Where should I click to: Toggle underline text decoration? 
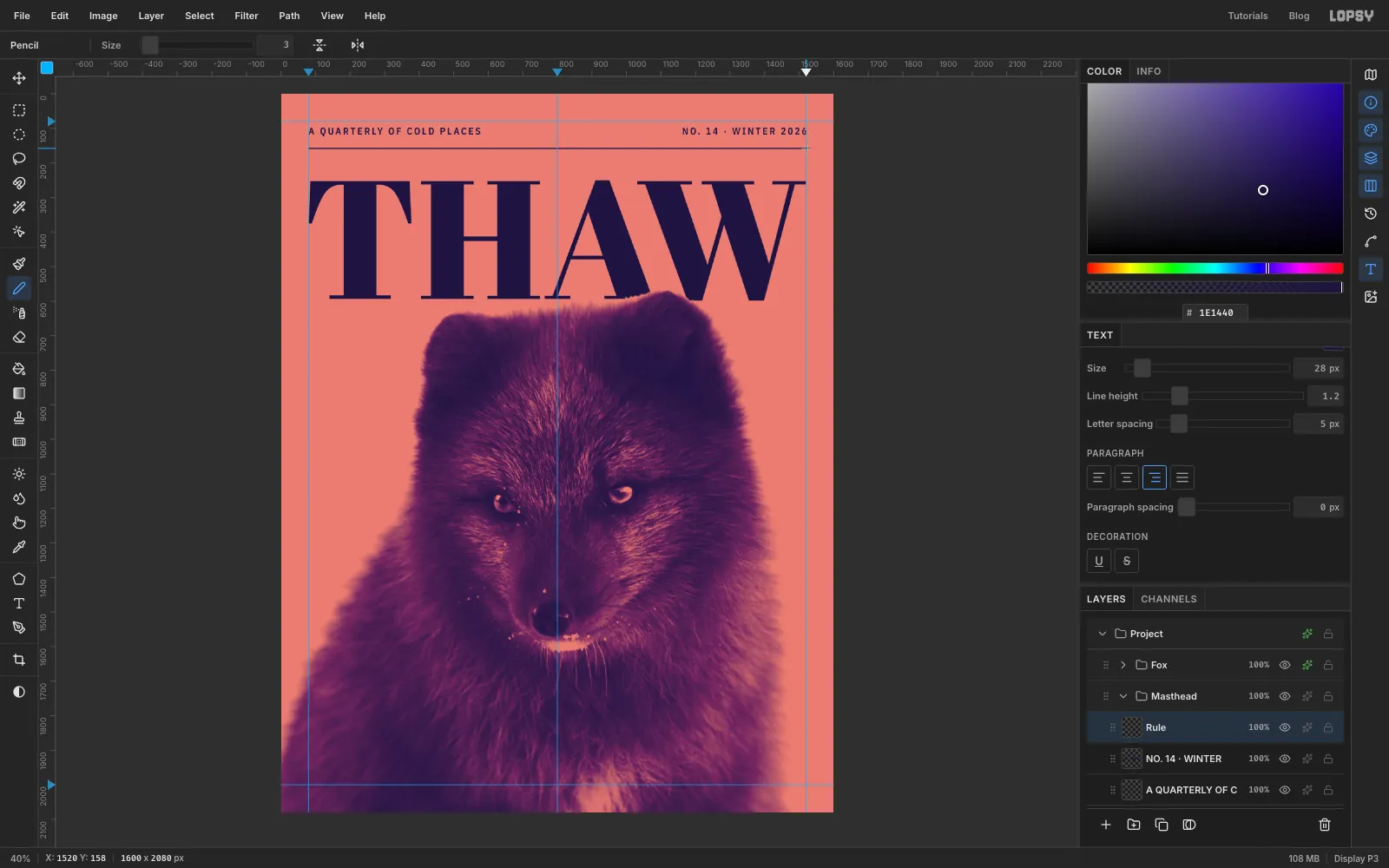[1099, 561]
